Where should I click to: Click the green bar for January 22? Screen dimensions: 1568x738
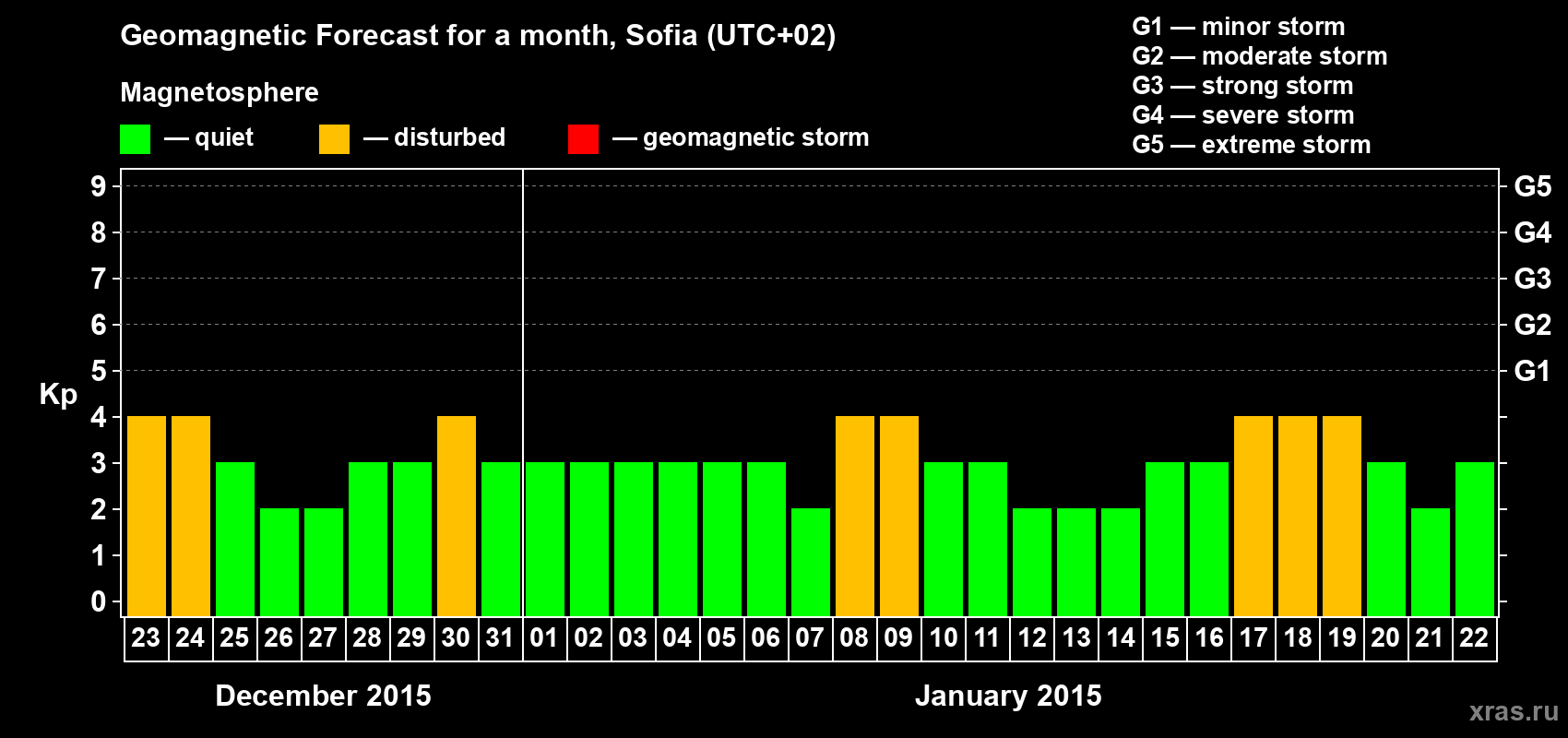1475,539
